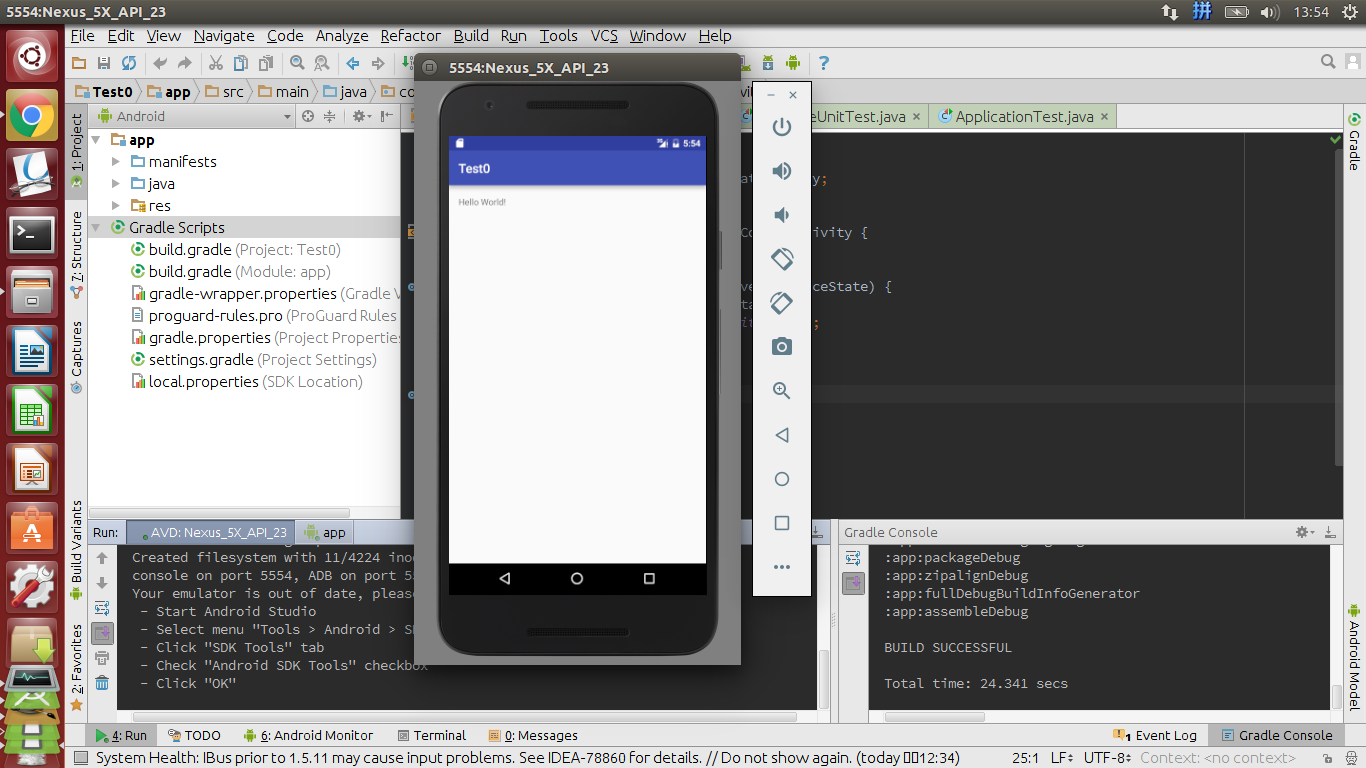1366x768 pixels.
Task: Switch to ApplicationTest.java tab
Action: [1024, 117]
